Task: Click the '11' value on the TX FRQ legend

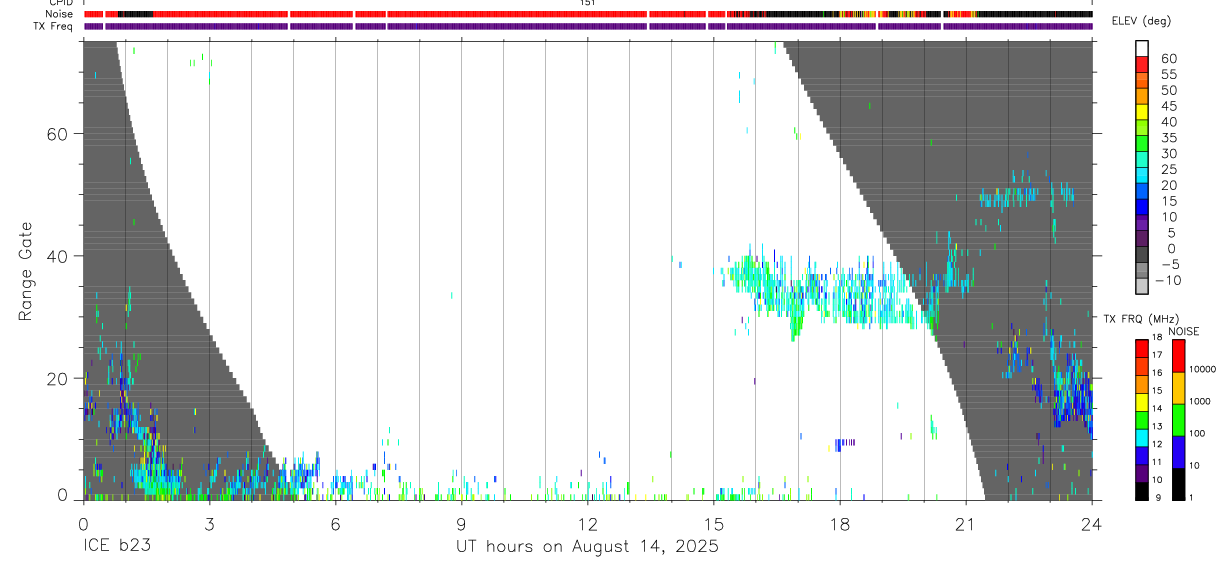Action: pos(1159,462)
